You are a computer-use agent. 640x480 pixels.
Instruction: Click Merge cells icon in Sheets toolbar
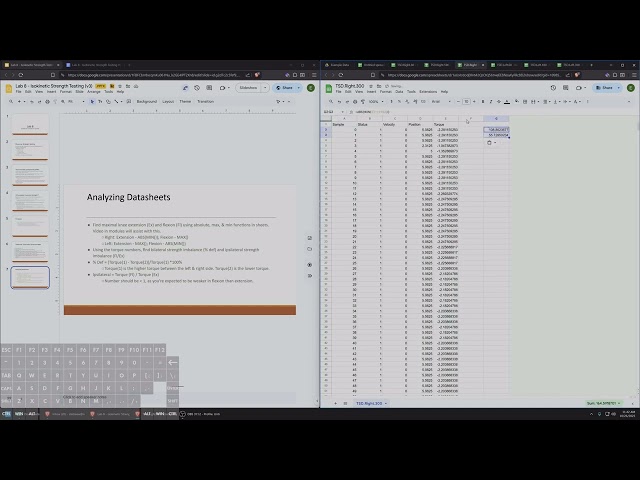tap(533, 101)
